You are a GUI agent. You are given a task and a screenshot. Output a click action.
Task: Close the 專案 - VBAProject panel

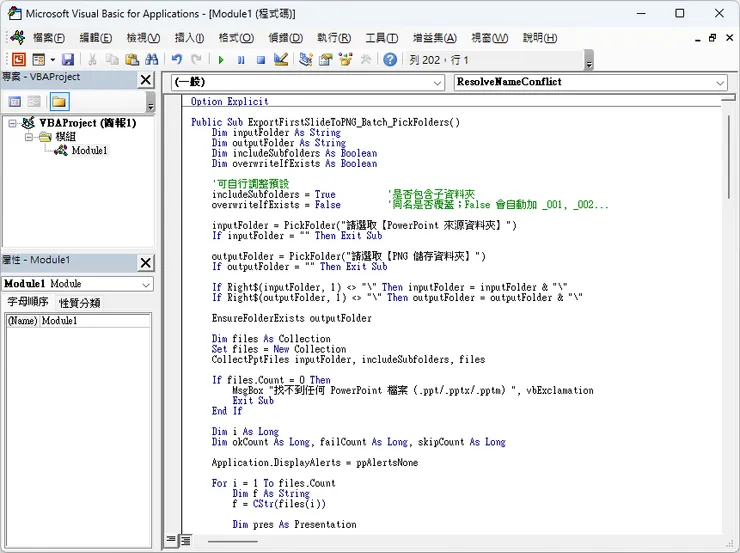tap(145, 79)
